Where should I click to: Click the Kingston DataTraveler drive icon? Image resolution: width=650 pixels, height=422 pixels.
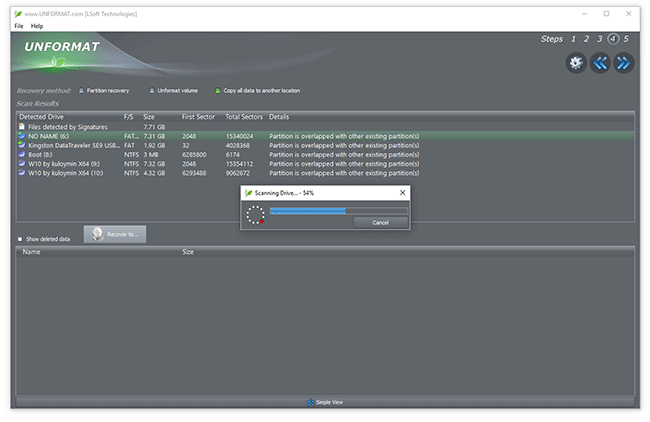point(22,145)
